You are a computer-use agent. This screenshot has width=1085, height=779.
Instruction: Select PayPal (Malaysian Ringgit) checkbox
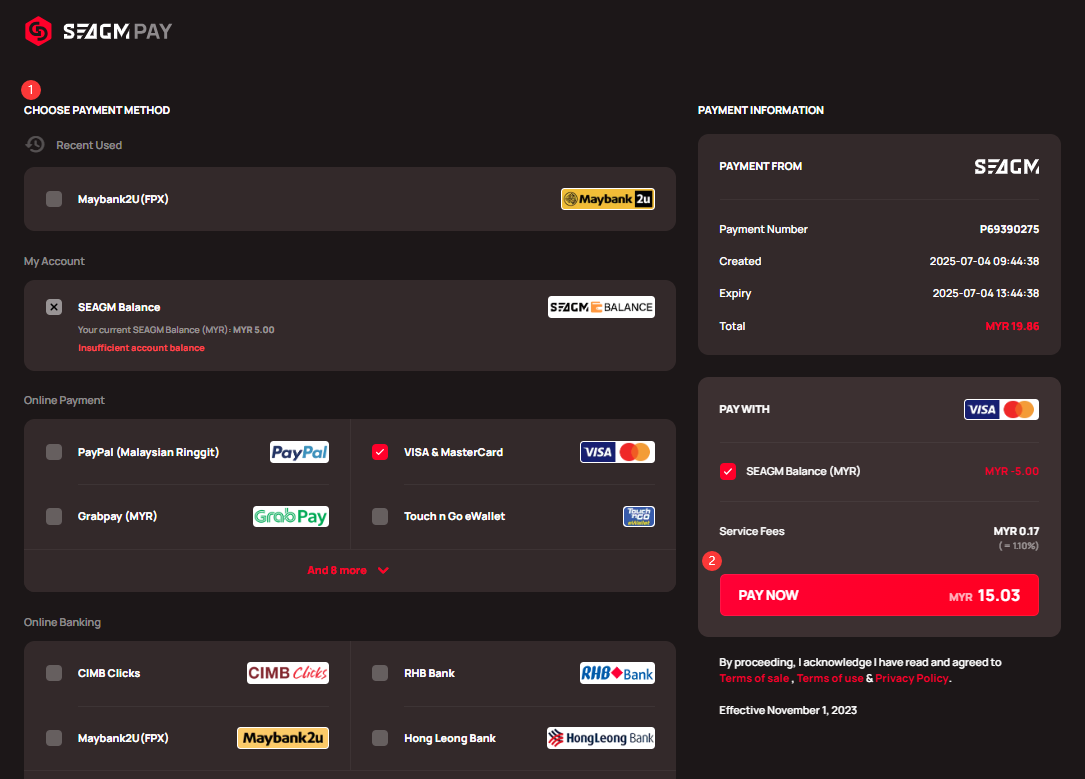(x=54, y=452)
